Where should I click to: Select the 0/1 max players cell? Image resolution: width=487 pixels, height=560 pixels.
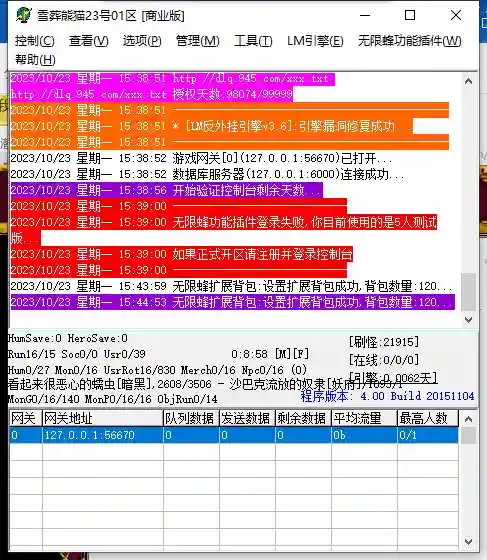(428, 435)
